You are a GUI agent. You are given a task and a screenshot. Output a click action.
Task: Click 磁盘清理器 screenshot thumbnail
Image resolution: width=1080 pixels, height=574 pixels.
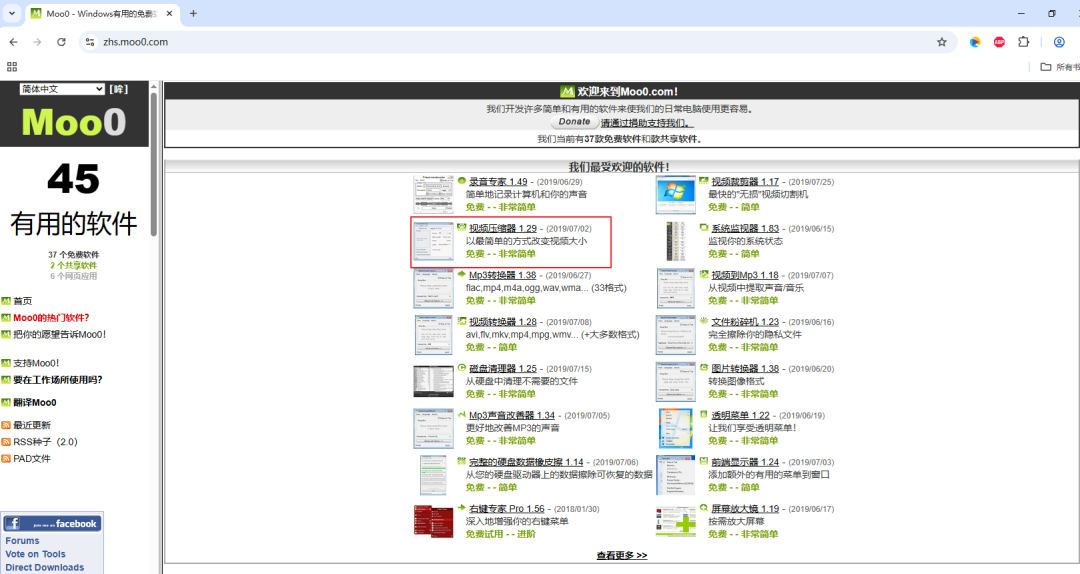[x=433, y=381]
